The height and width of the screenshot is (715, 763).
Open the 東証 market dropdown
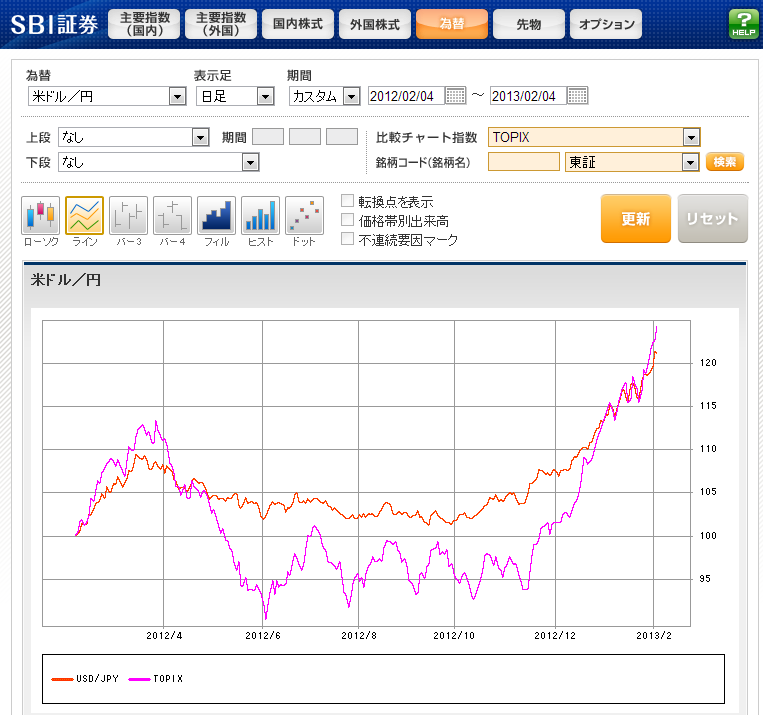[632, 162]
